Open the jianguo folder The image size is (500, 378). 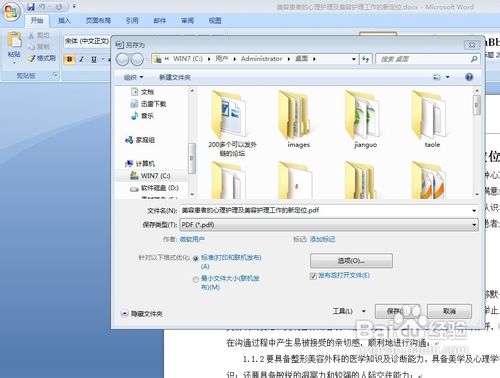tap(365, 119)
